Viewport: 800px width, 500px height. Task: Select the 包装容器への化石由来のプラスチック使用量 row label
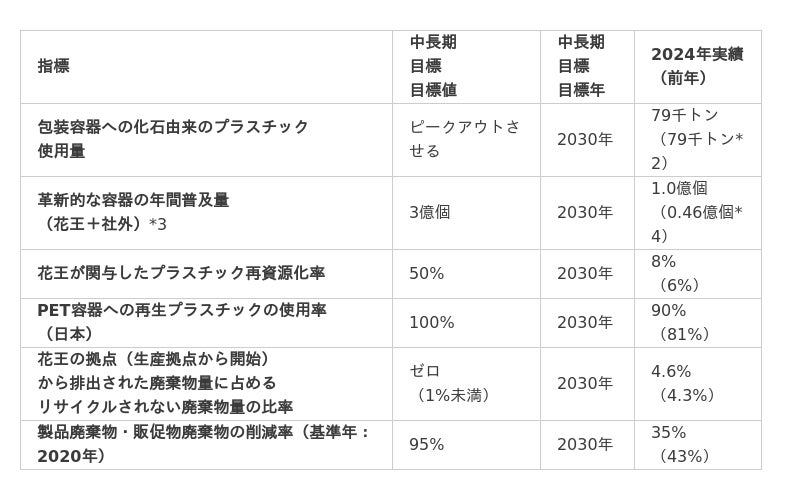coord(173,139)
